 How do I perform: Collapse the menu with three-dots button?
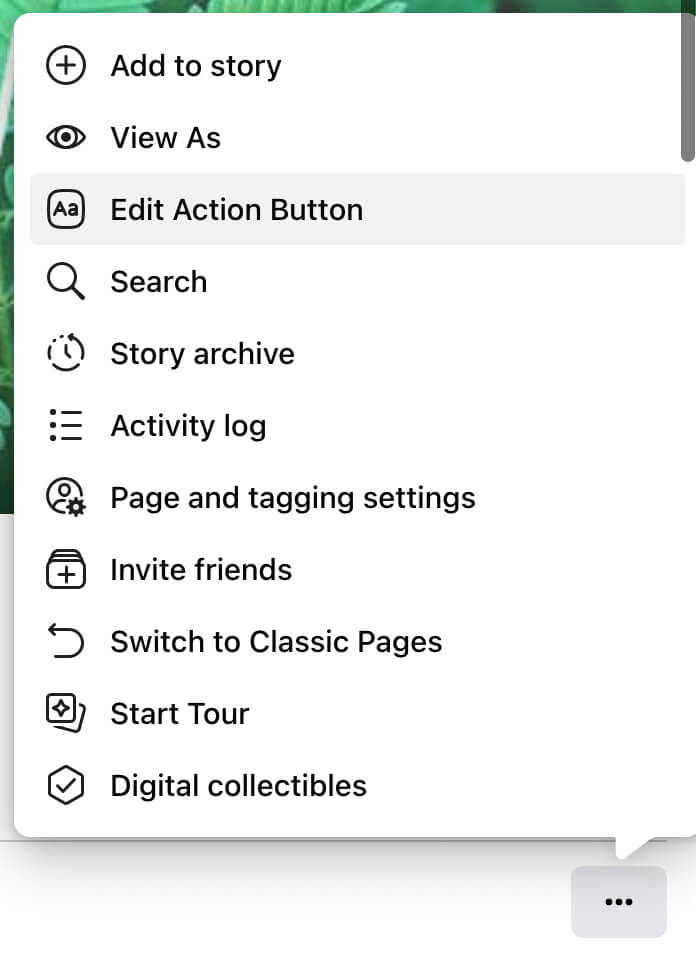click(619, 902)
